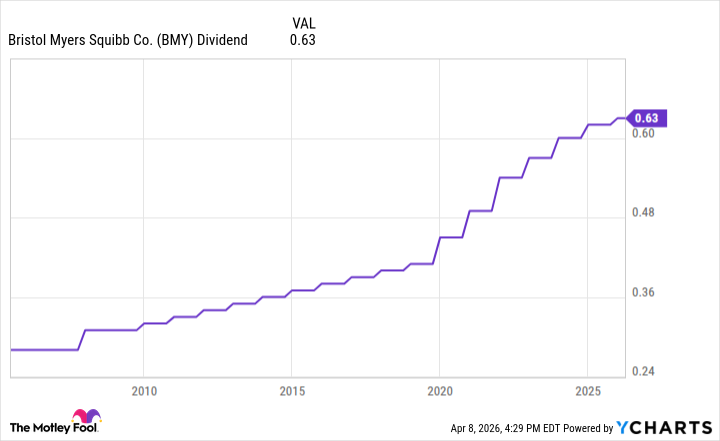Viewport: 720px width, 441px height.
Task: Click the 0.63 value in the legend
Action: (x=302, y=40)
